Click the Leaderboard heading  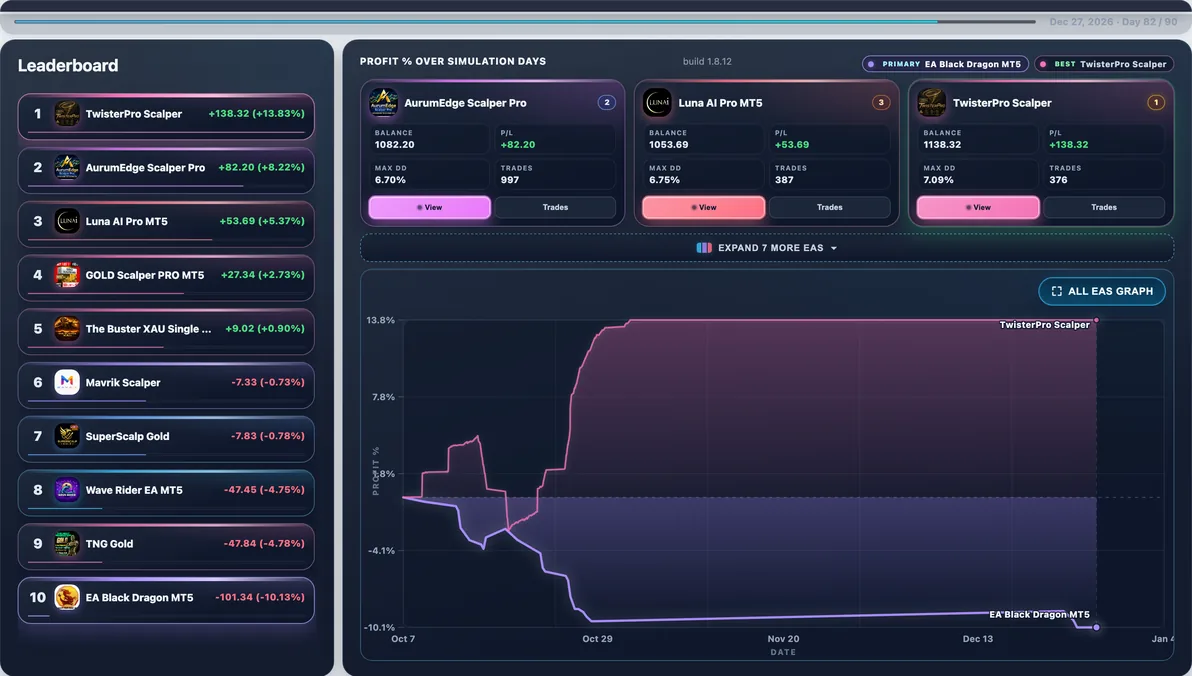(x=68, y=65)
